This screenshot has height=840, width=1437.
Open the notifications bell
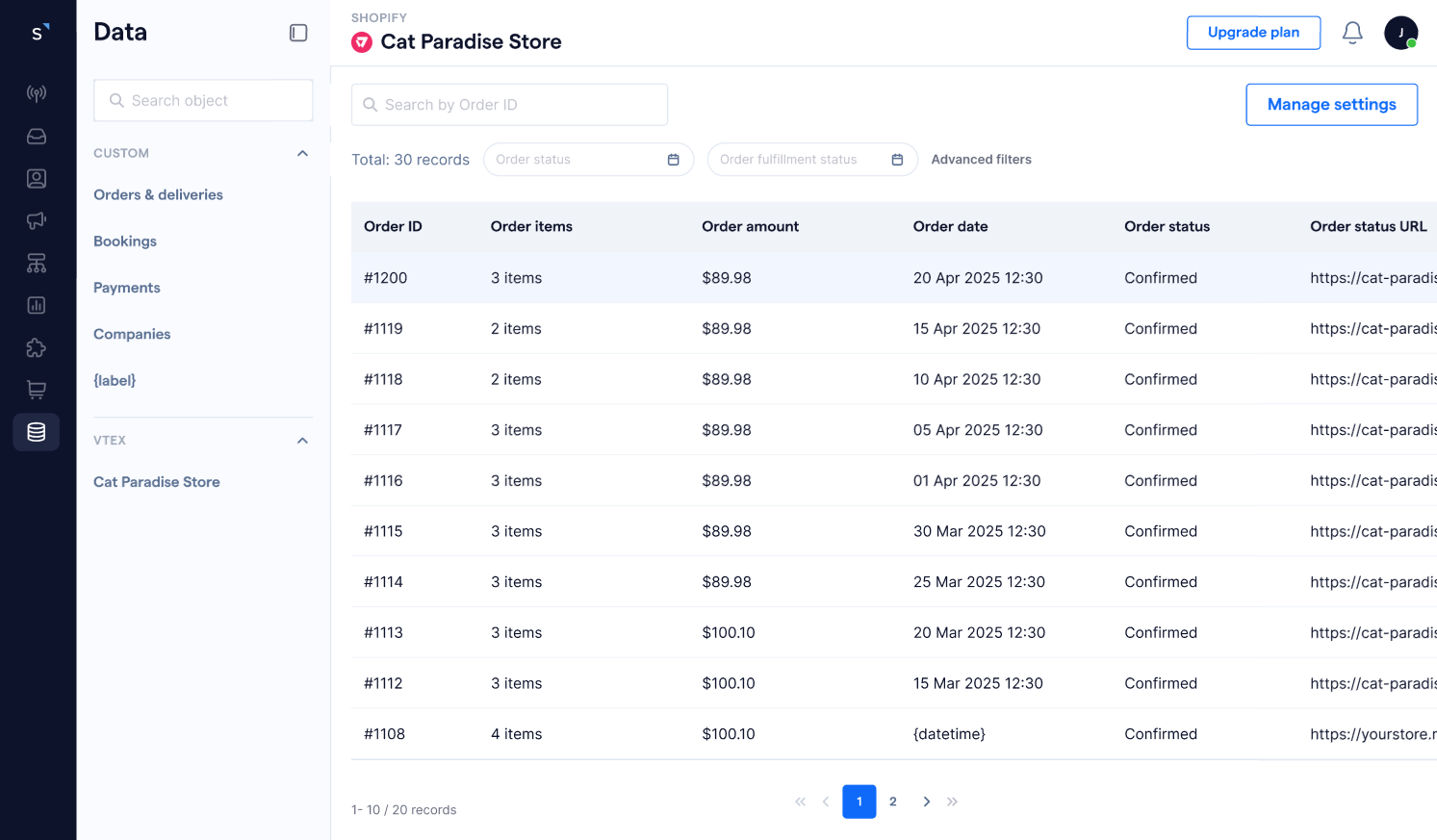click(1352, 33)
